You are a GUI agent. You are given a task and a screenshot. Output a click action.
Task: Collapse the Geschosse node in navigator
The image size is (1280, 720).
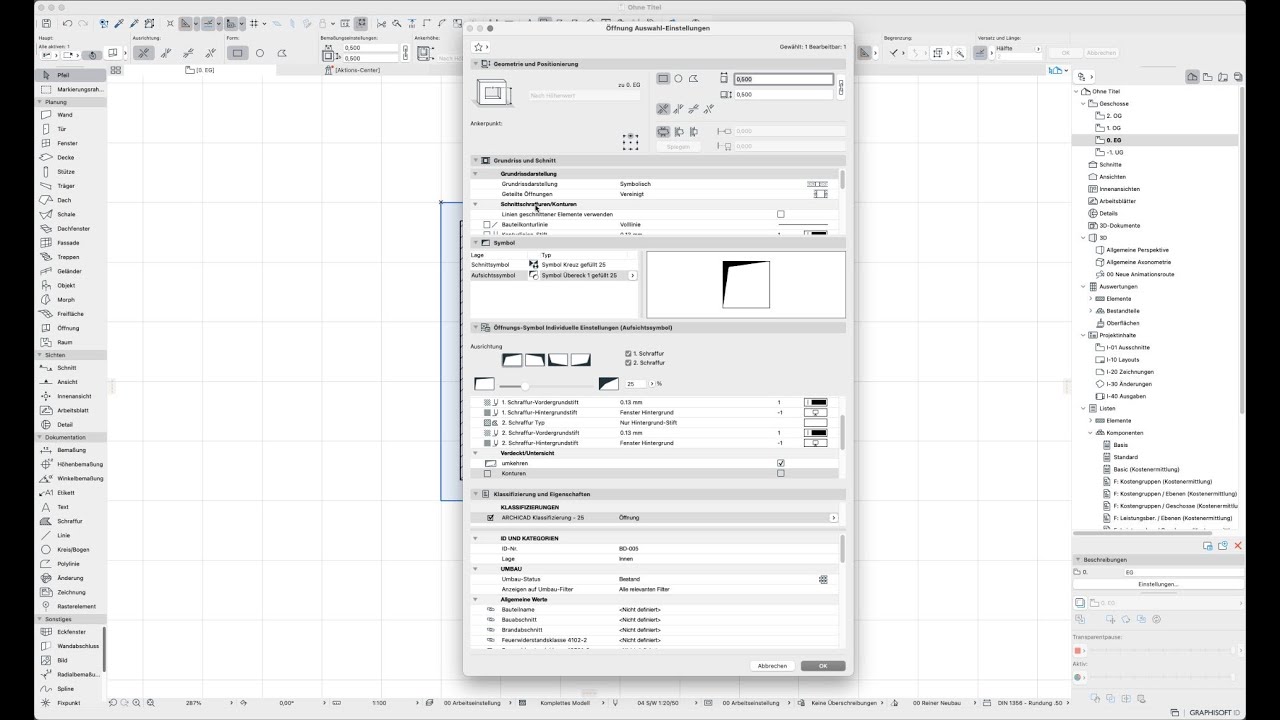(x=1083, y=103)
